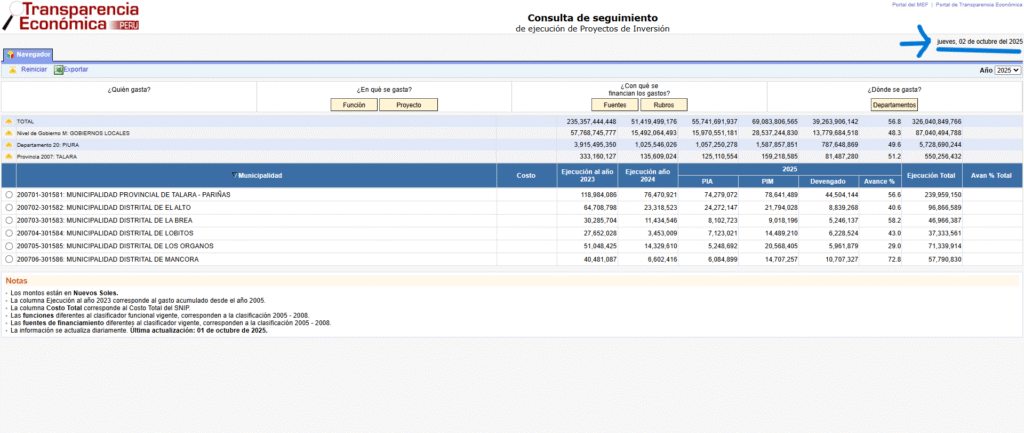
Task: Select Municipalidad Distrital de El Alto radio
Action: coord(9,208)
